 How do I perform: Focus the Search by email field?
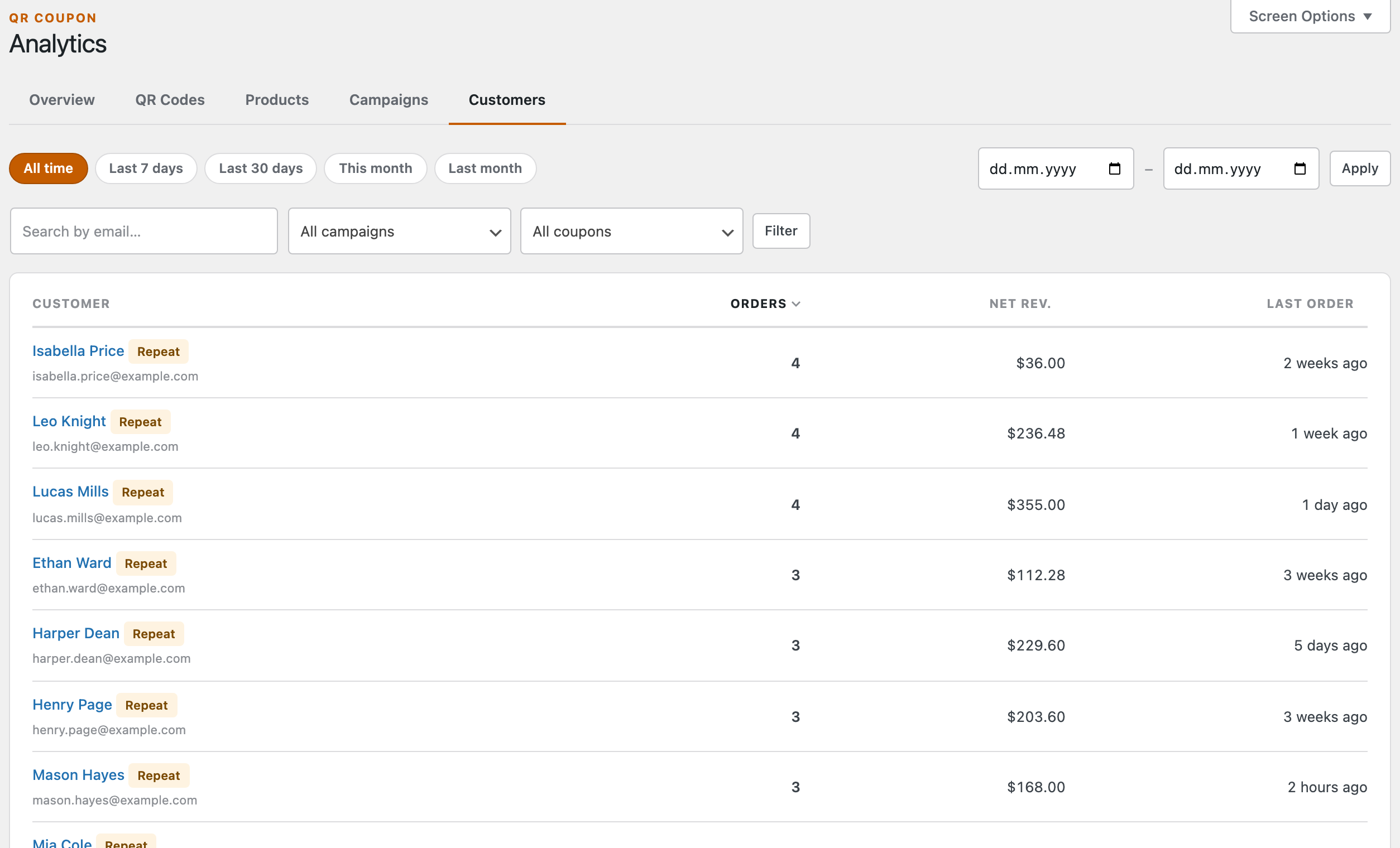pyautogui.click(x=144, y=231)
